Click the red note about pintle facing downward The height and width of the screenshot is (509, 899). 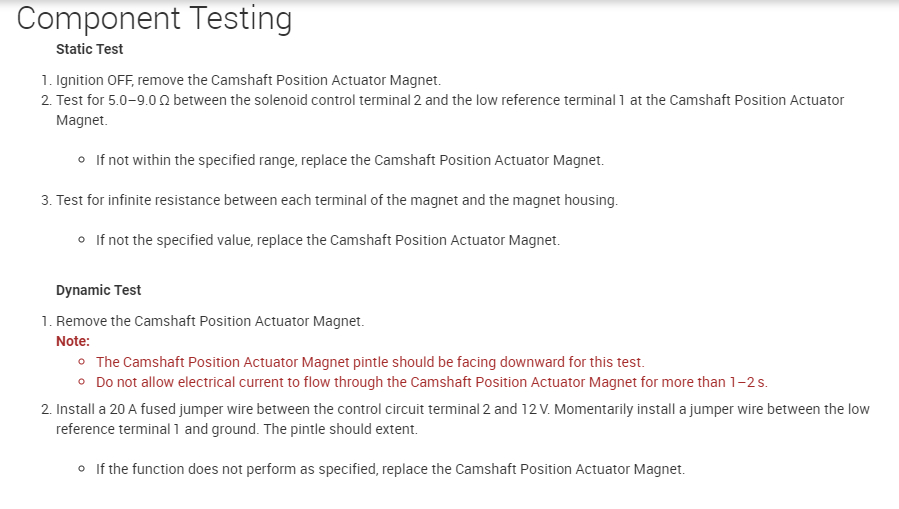(370, 362)
